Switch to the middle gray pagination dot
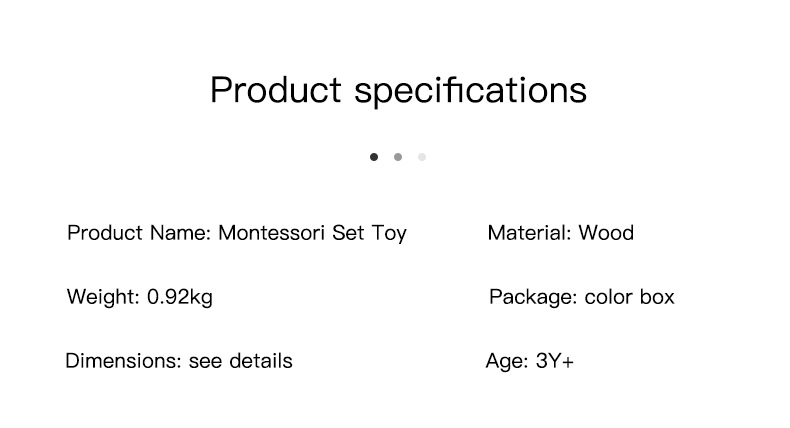790x428 pixels. pyautogui.click(x=398, y=157)
